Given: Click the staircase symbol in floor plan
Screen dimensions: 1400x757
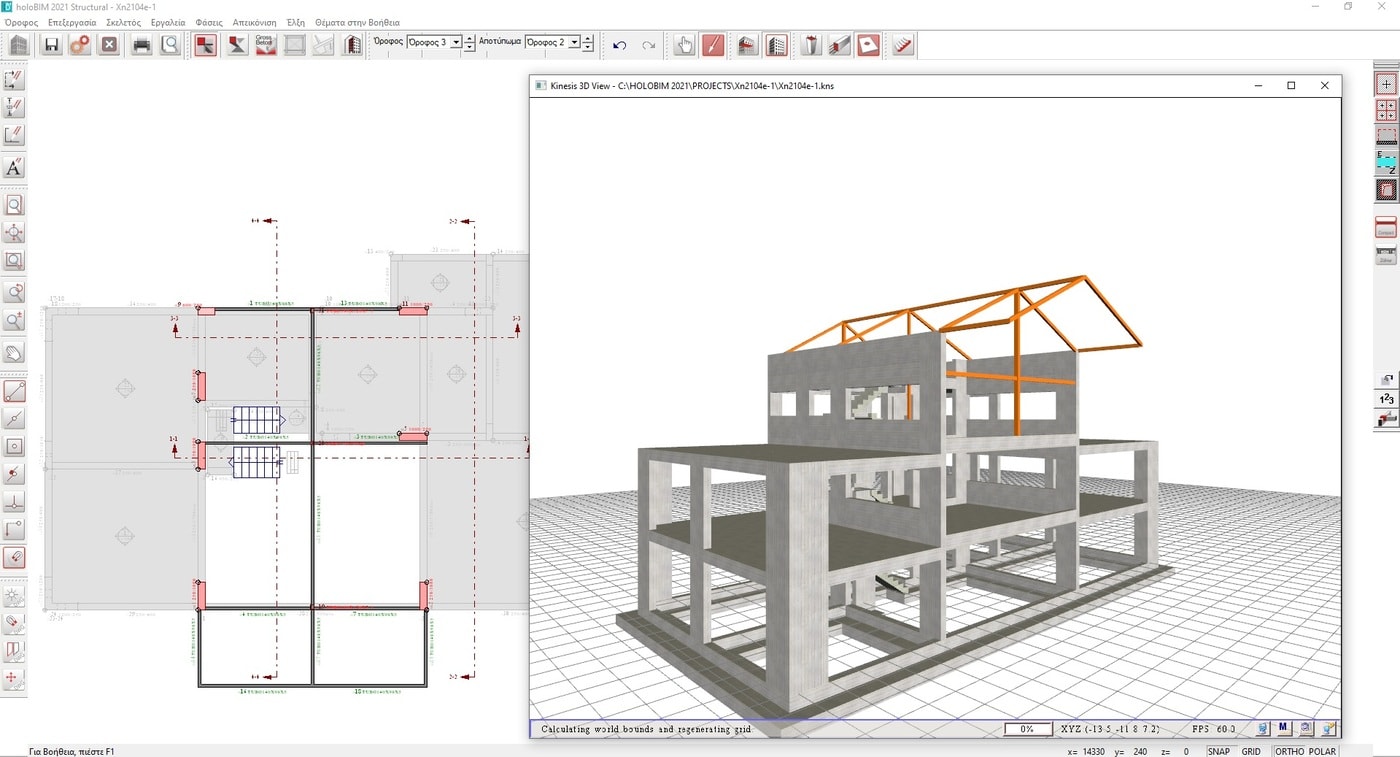Looking at the screenshot, I should (x=257, y=419).
